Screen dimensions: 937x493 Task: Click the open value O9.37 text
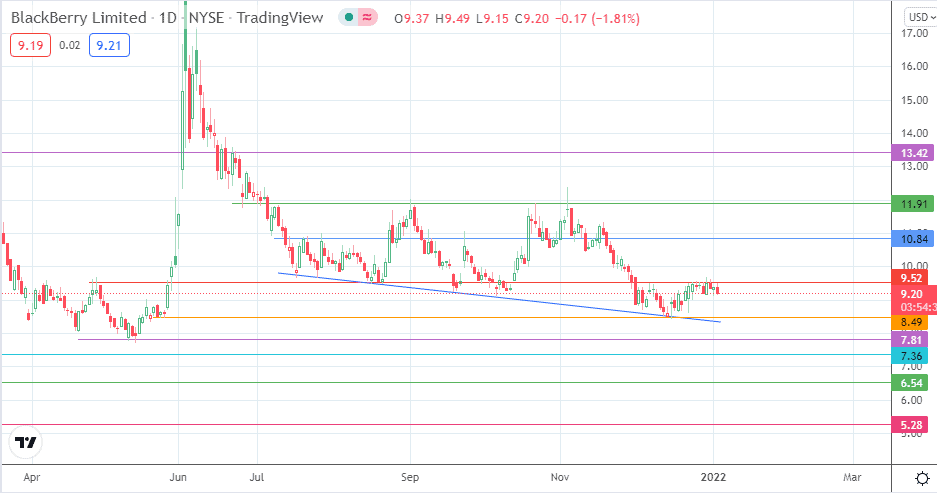click(412, 19)
